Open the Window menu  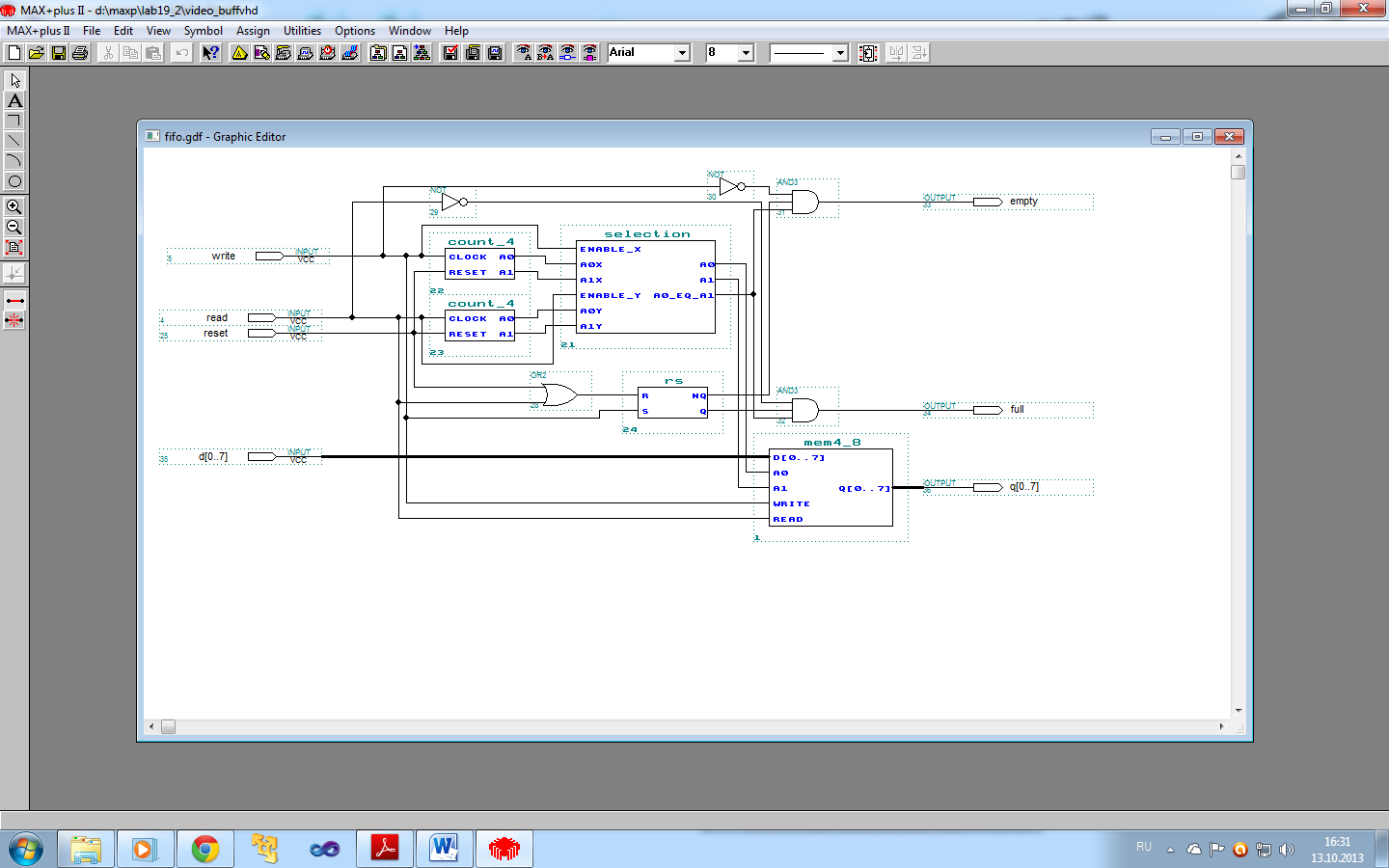(410, 31)
